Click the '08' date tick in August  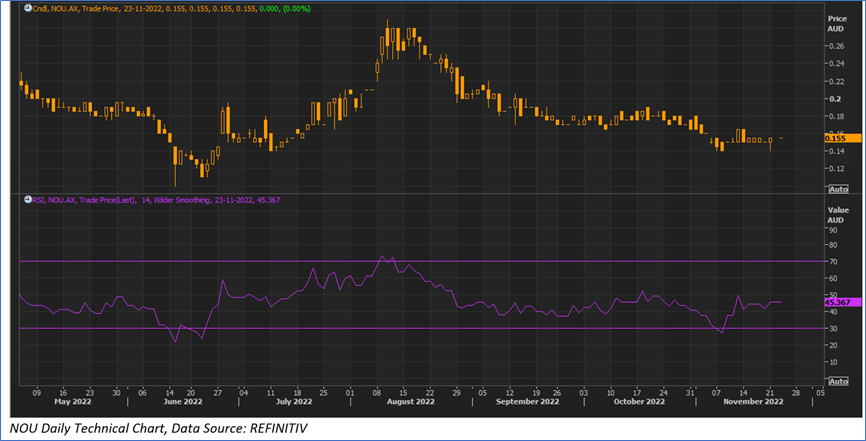[378, 393]
